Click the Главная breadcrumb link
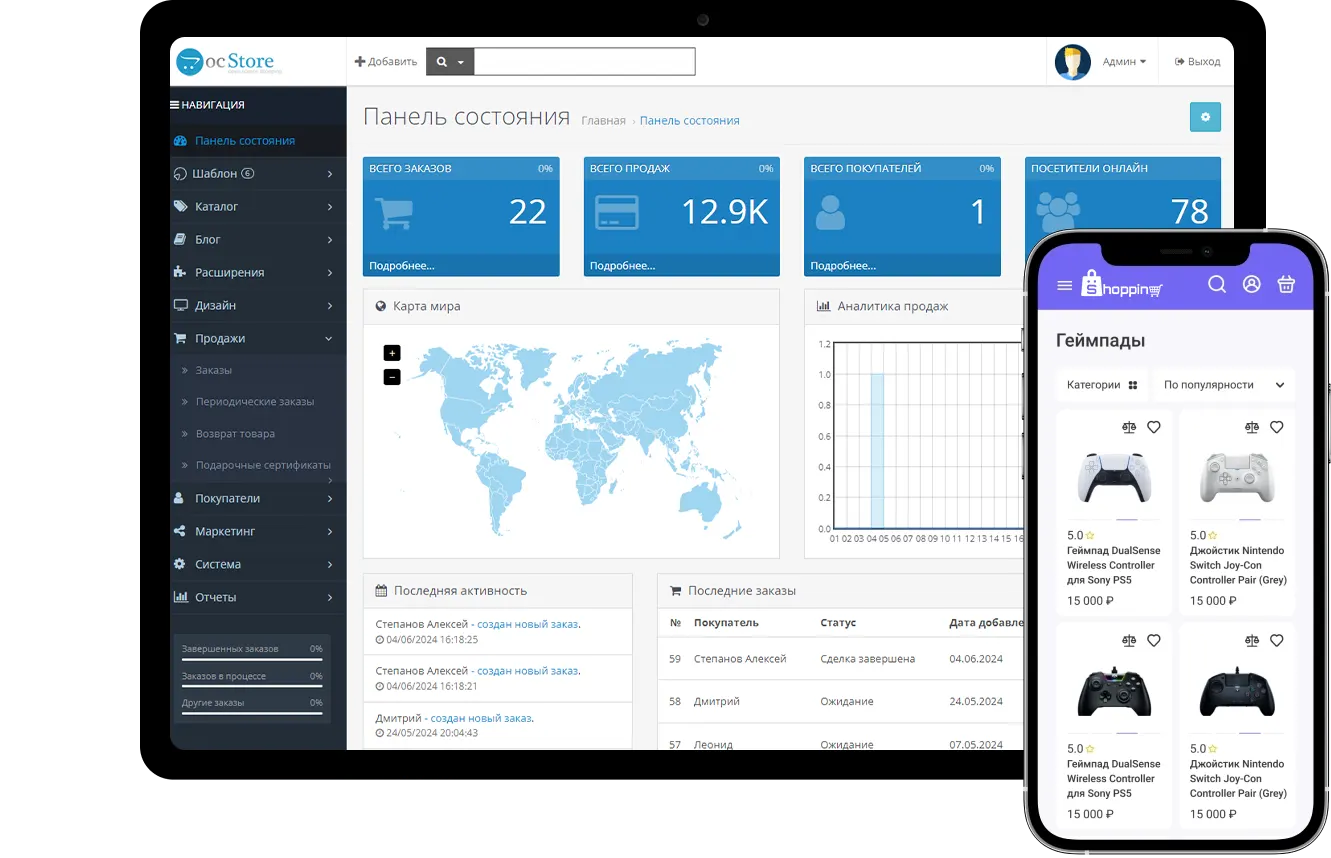 [x=603, y=121]
